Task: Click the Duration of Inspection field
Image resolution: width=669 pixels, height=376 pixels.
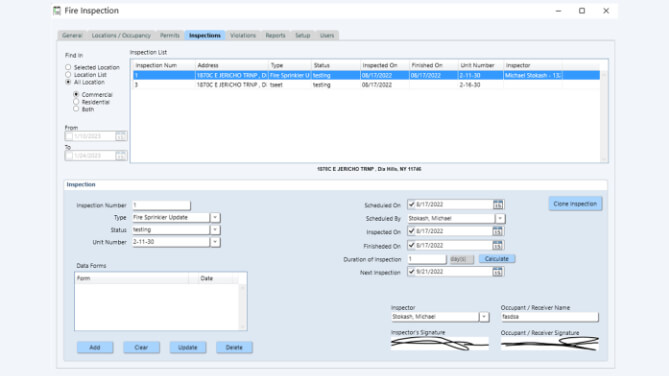Action: pos(426,259)
